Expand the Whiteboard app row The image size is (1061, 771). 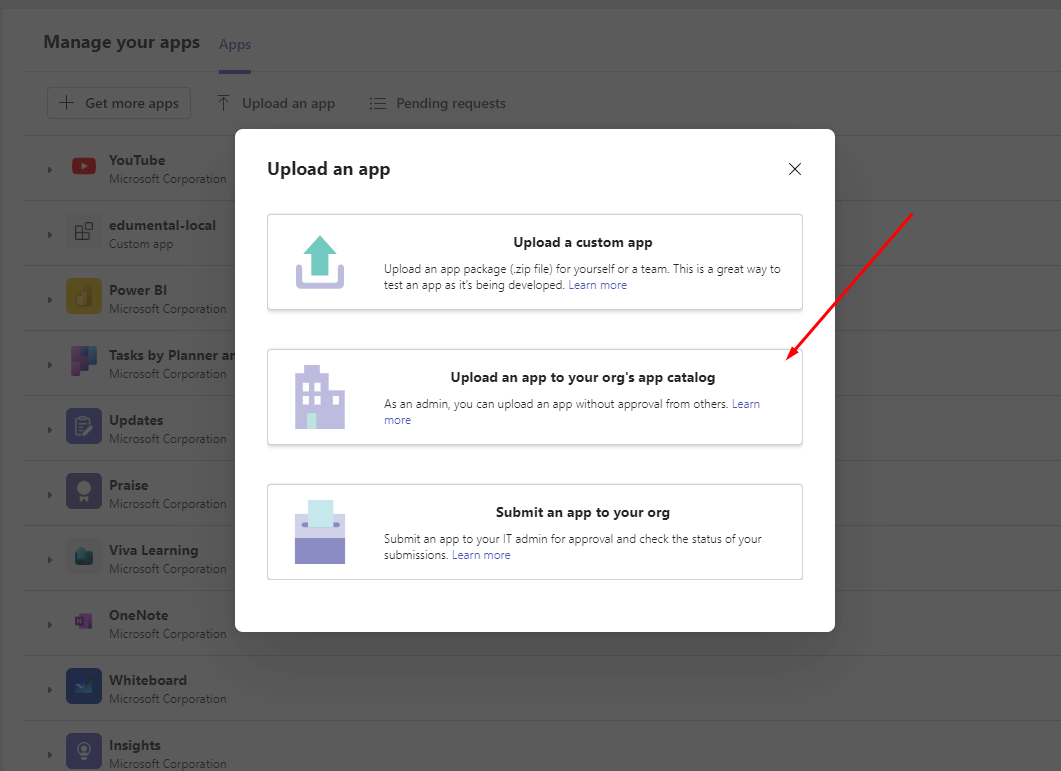[49, 689]
